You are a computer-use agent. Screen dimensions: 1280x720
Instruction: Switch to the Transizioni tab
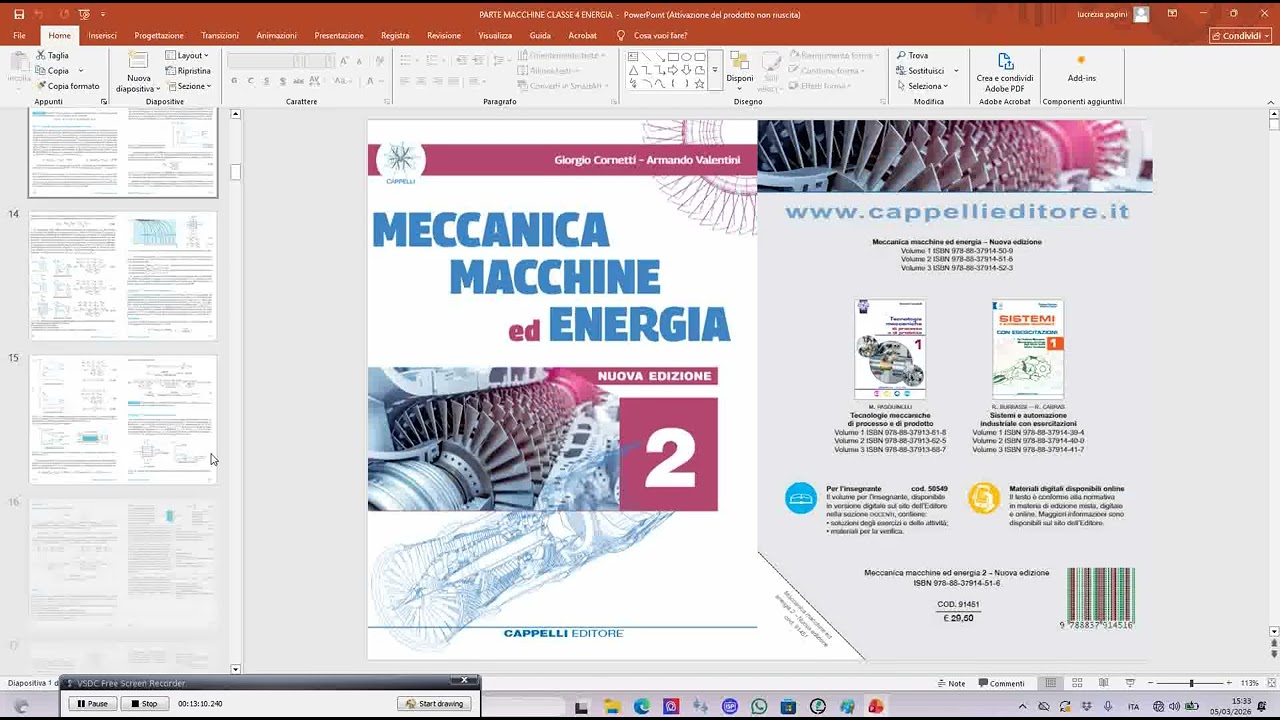tap(220, 35)
